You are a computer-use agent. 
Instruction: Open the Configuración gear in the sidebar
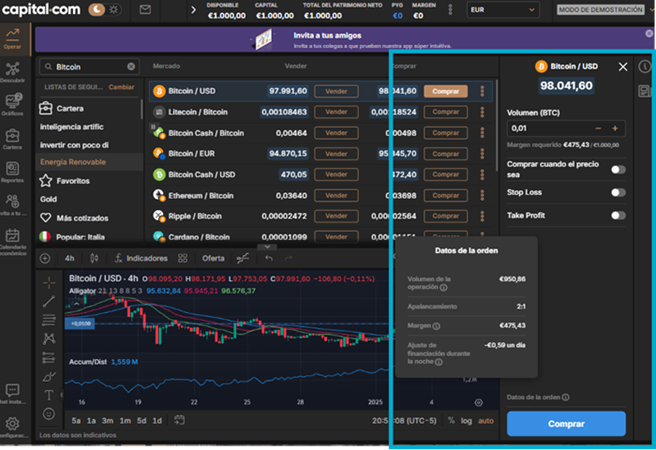[x=13, y=427]
